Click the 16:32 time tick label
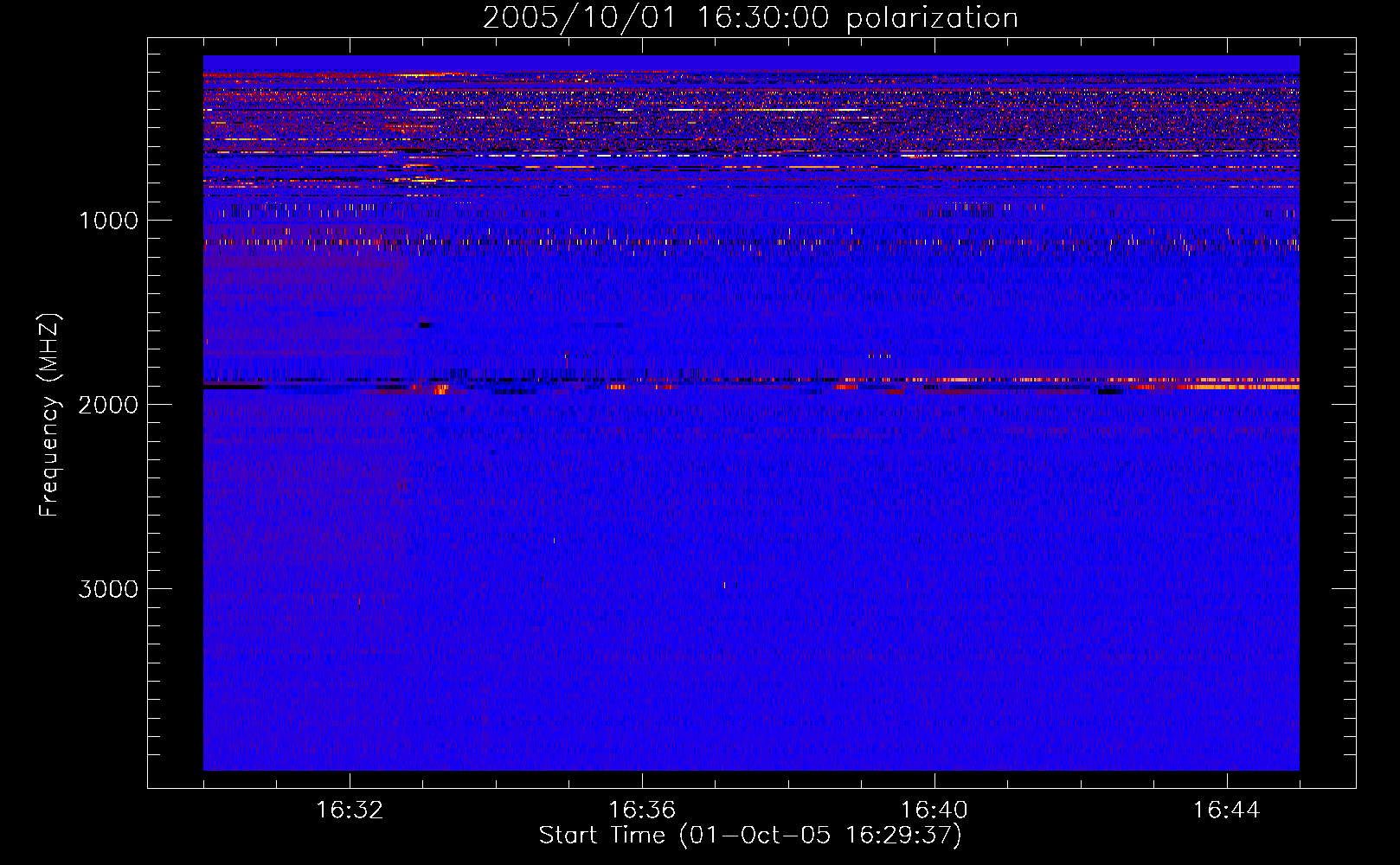 point(350,811)
